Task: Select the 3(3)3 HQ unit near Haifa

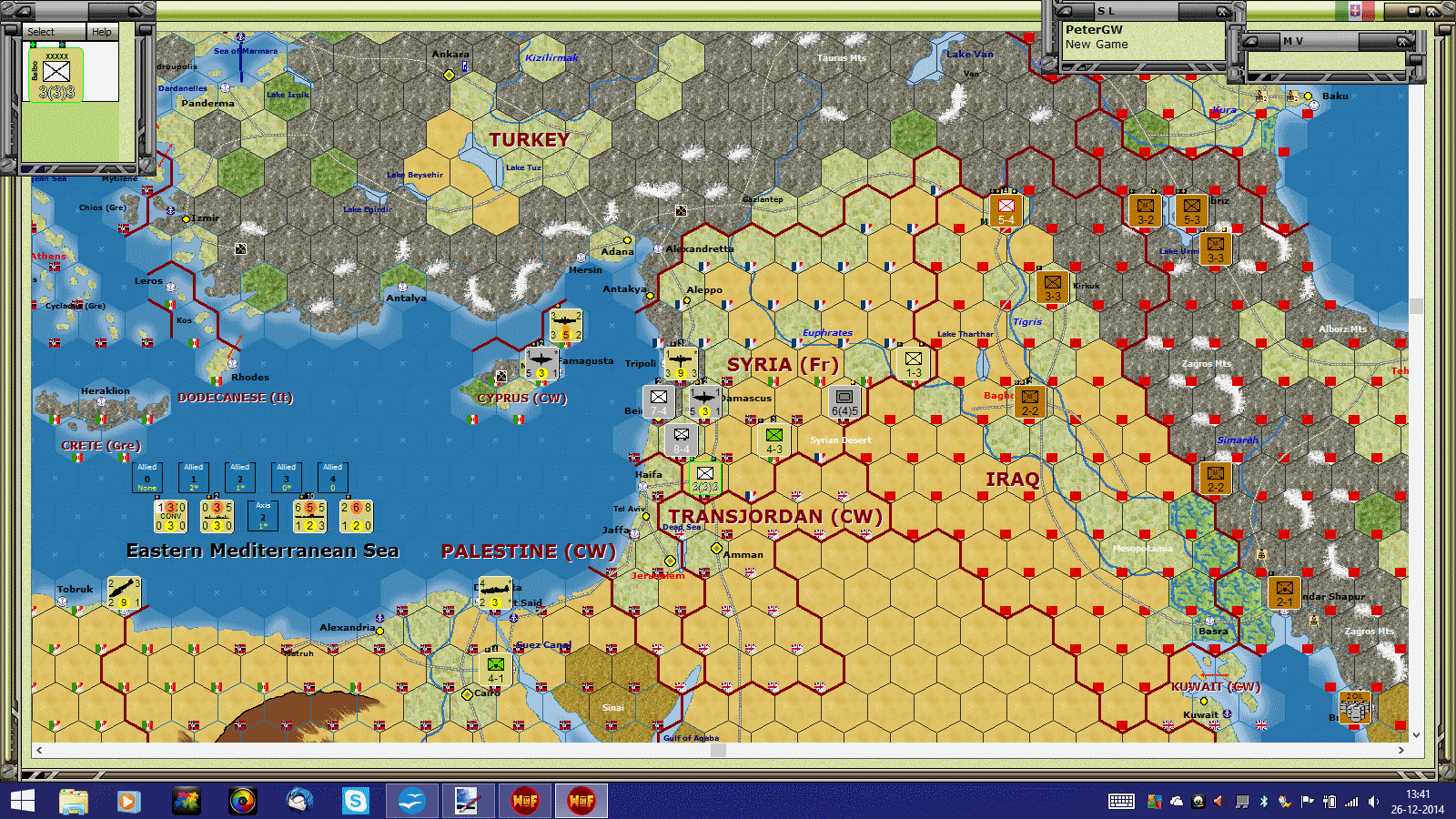Action: [705, 478]
